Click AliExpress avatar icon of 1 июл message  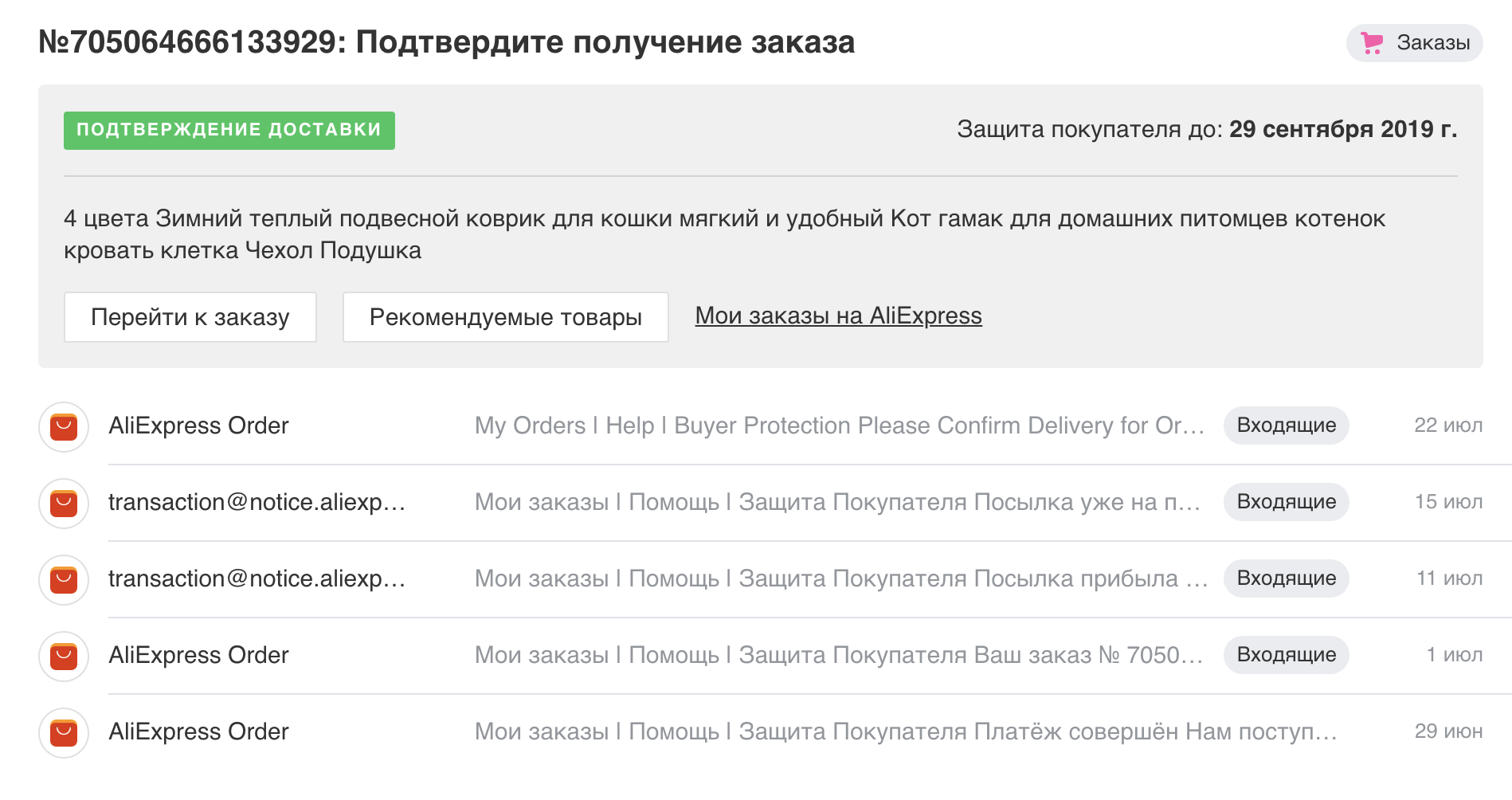coord(64,656)
